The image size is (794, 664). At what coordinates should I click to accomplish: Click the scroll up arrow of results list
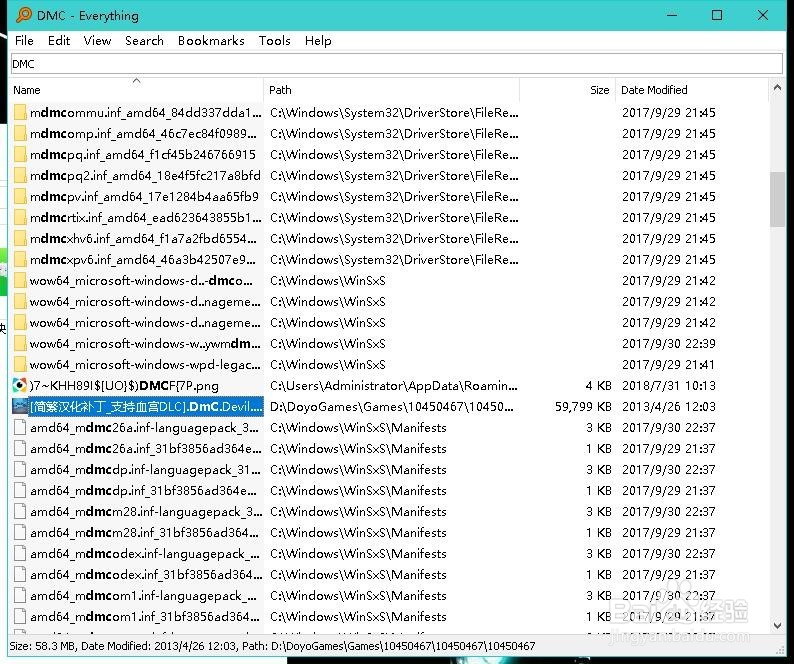click(777, 88)
